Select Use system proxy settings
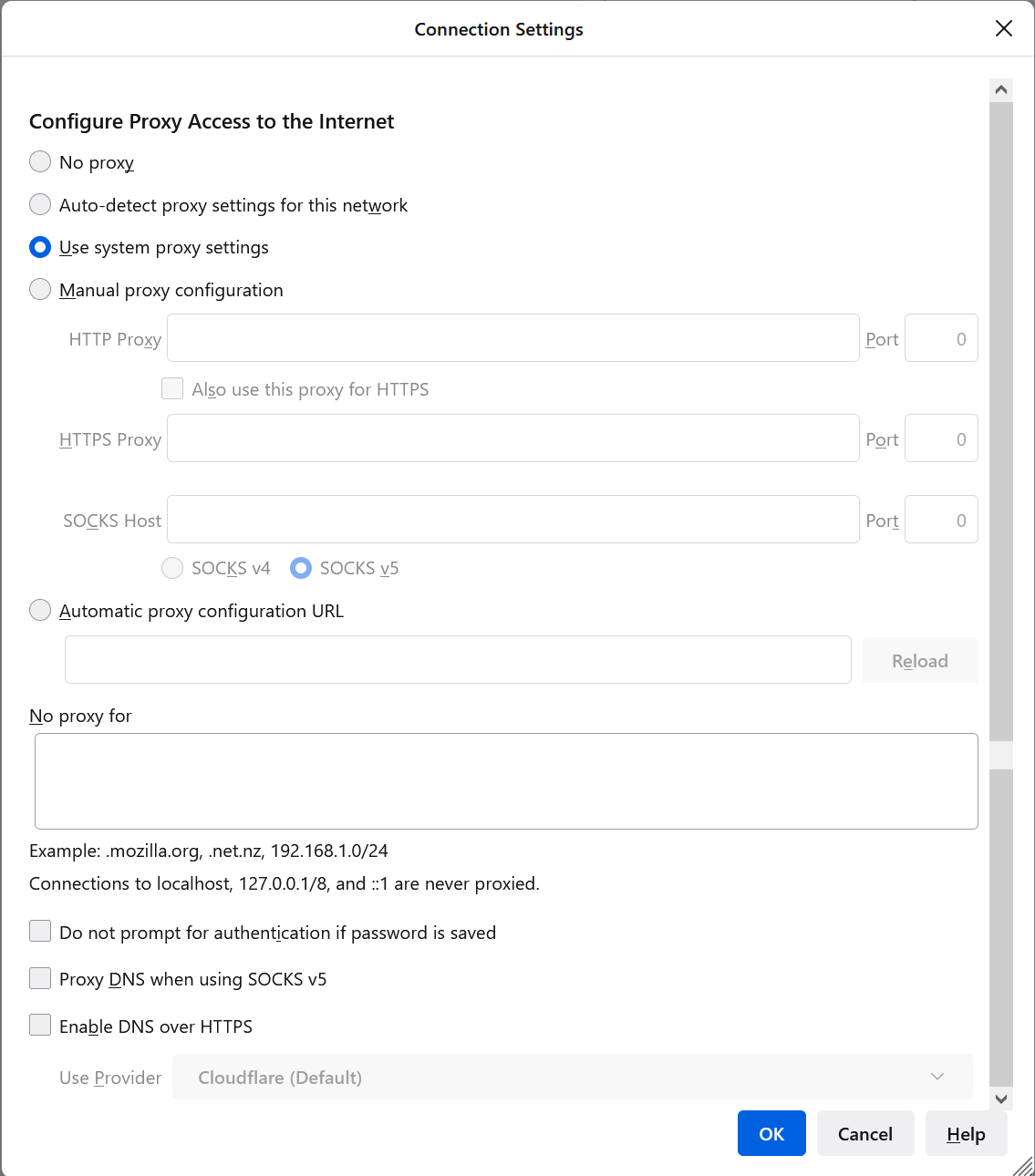The height and width of the screenshot is (1176, 1035). click(40, 246)
